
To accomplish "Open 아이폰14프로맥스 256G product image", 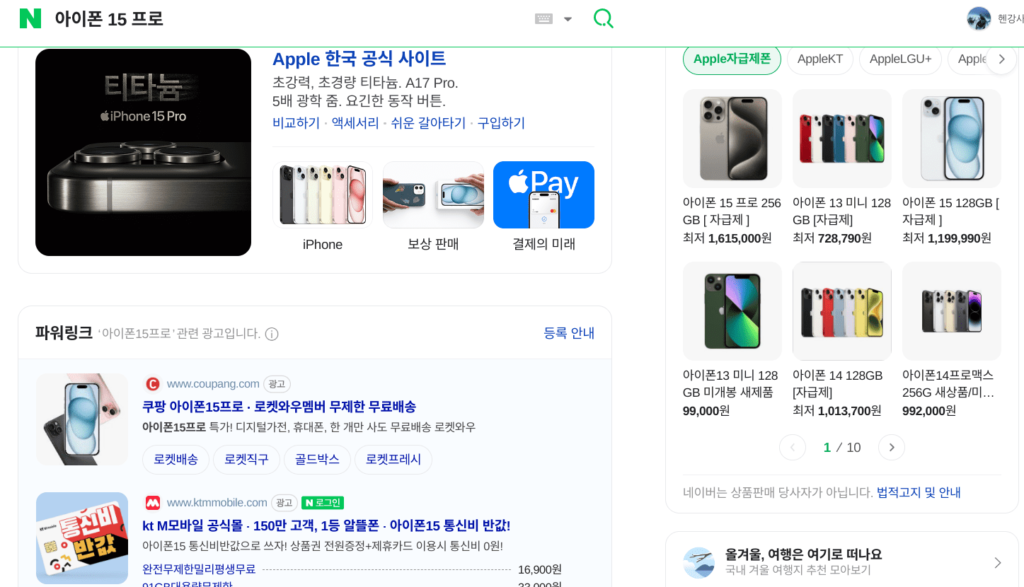I will (x=952, y=311).
